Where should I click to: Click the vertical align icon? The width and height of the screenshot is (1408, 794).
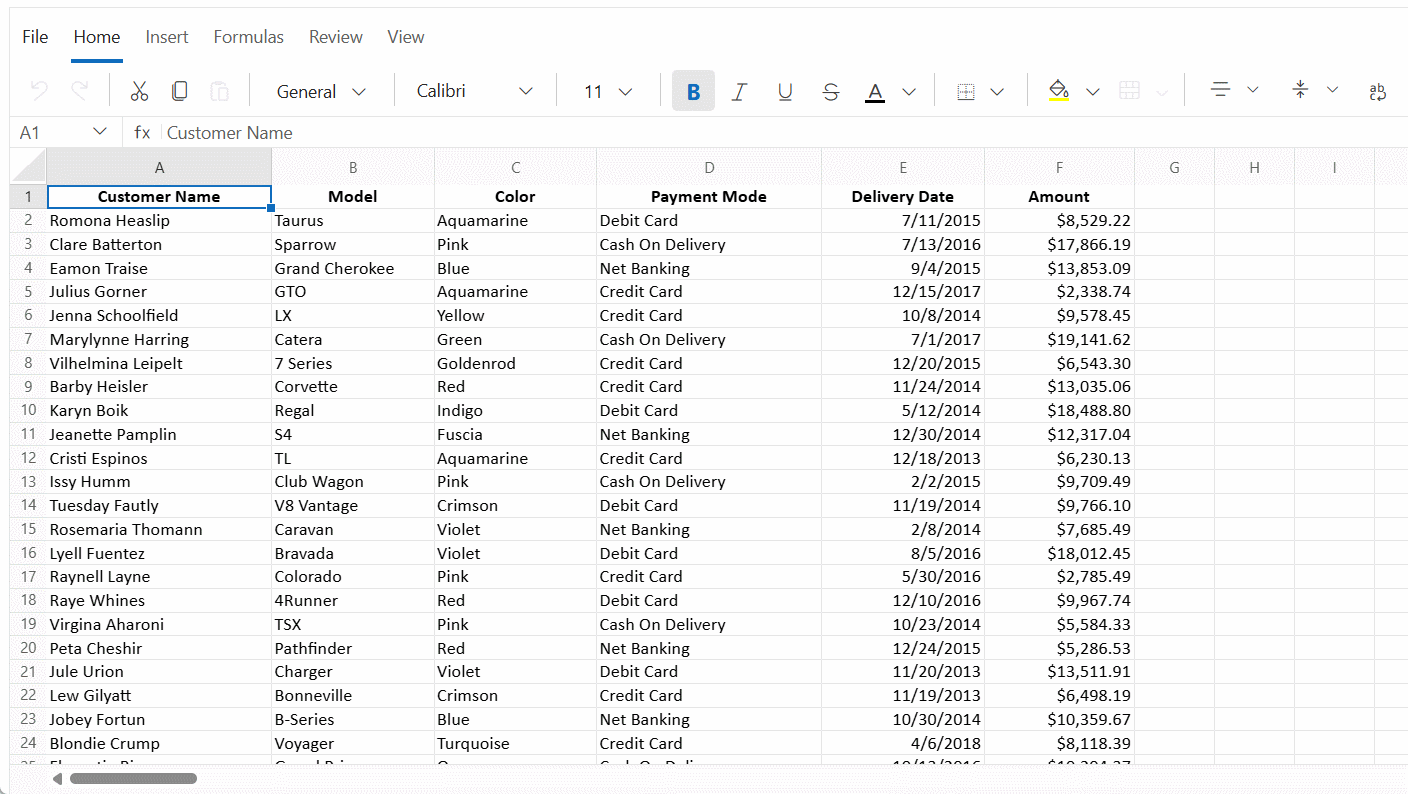[x=1300, y=90]
